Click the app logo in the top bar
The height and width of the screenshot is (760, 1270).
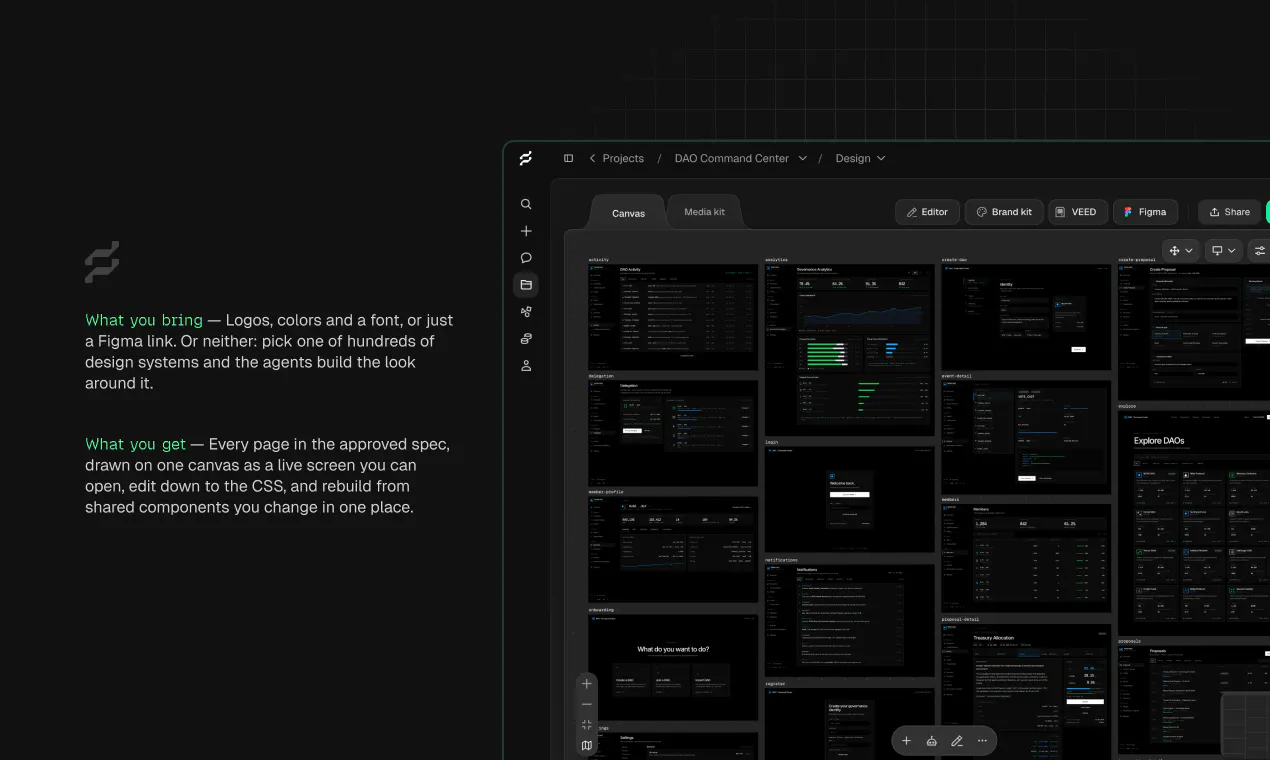pyautogui.click(x=526, y=158)
